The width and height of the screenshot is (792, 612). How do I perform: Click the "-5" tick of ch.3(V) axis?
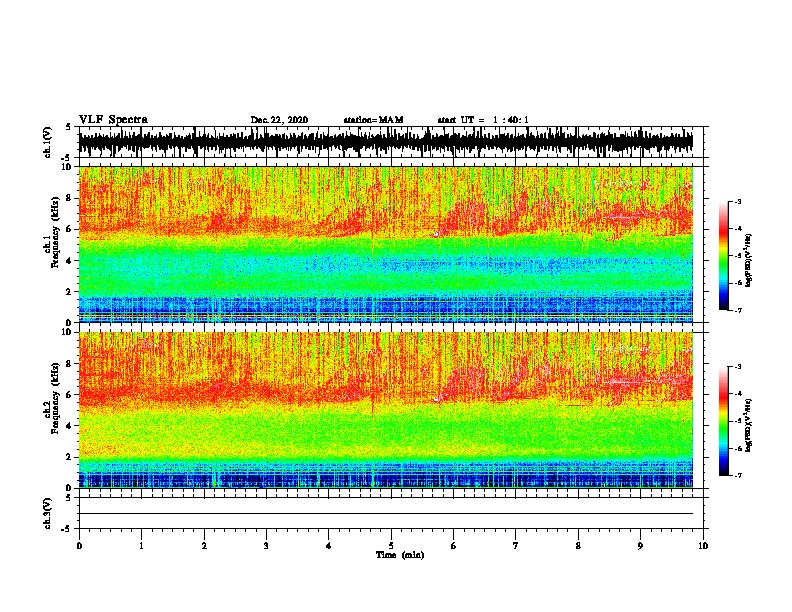pos(67,529)
